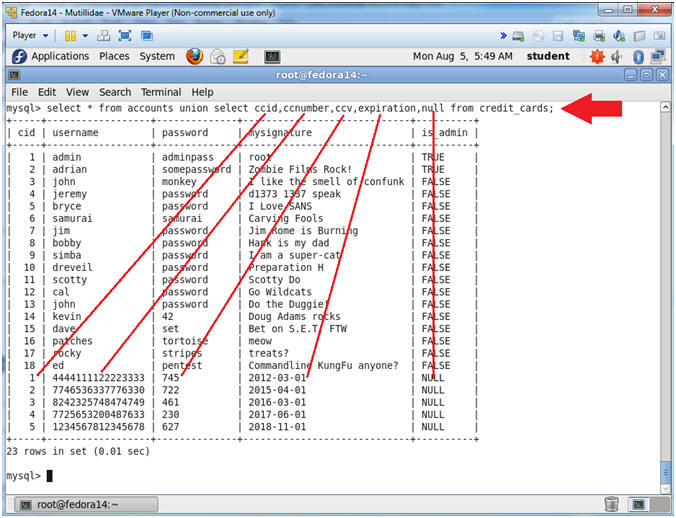676x518 pixels.
Task: Click the credit card number 4444111122223333
Action: coord(98,378)
